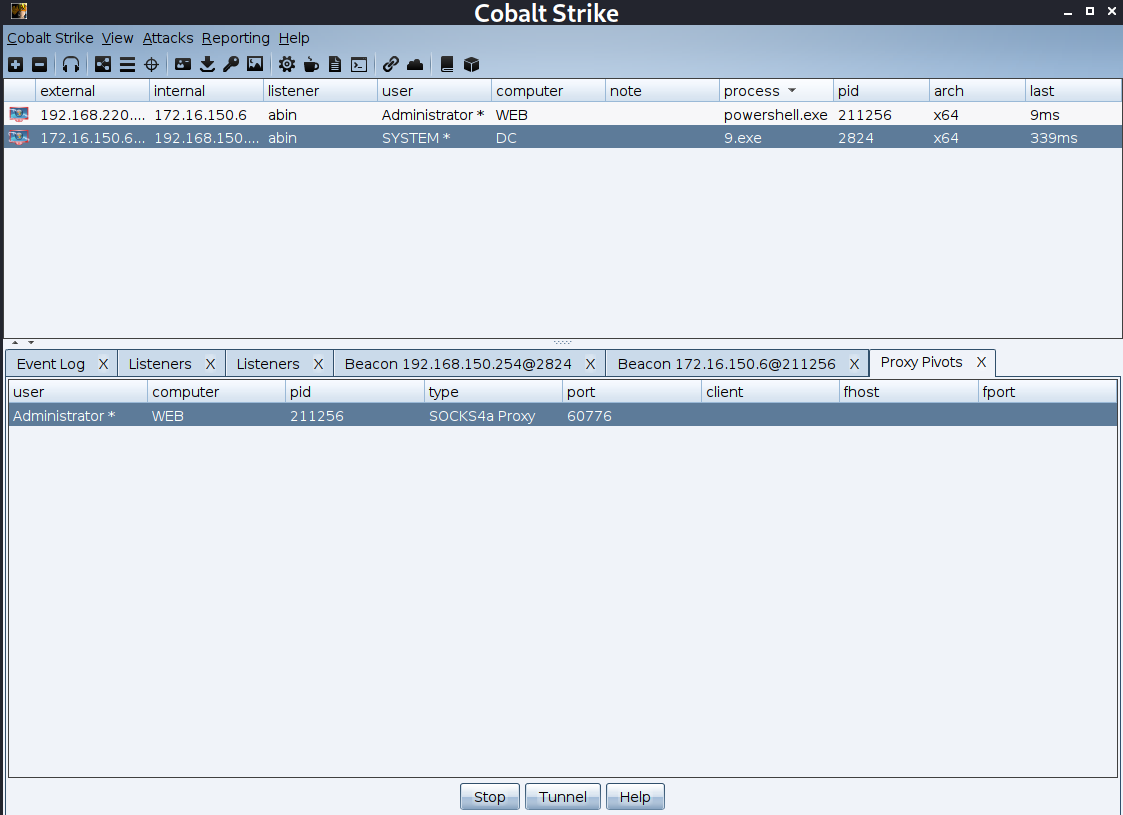Switch to the session table view icon
This screenshot has width=1123, height=815.
click(127, 64)
